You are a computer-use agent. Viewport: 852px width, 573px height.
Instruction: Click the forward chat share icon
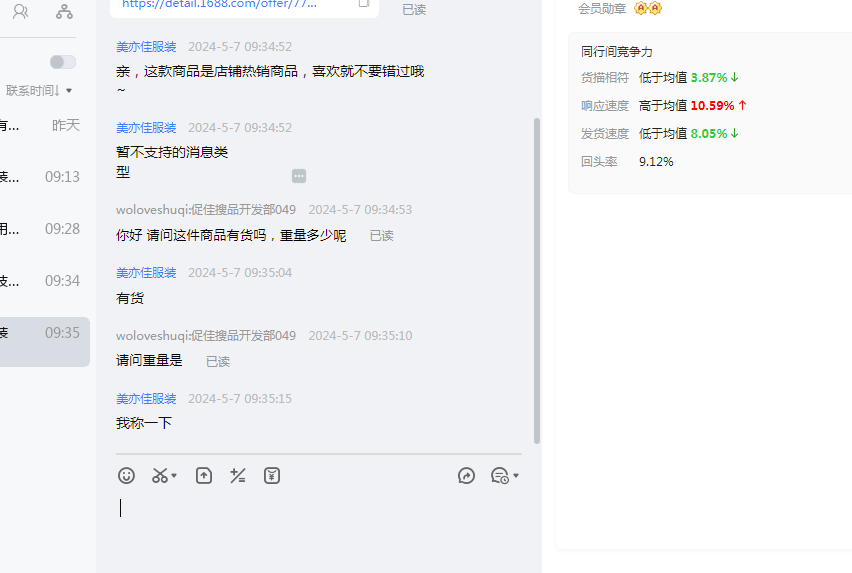[x=466, y=476]
